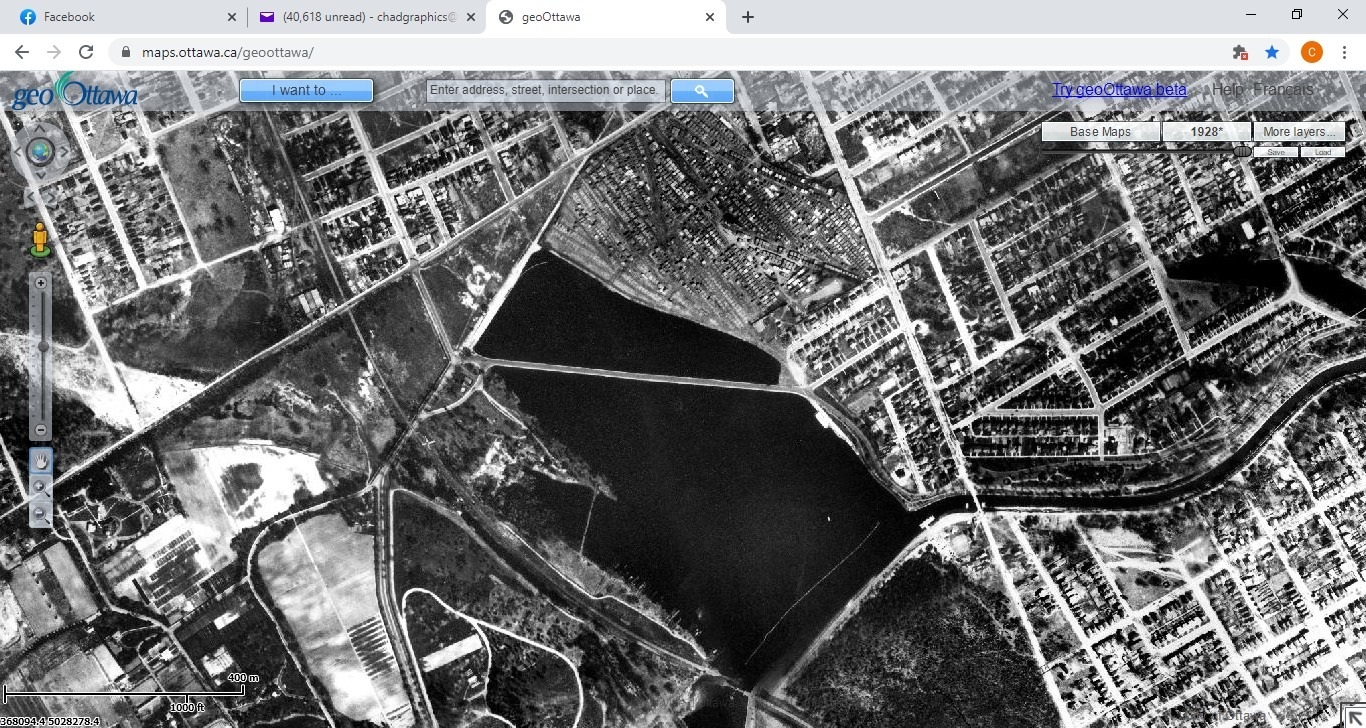Open the Try geoOttawa beta link
Image resolution: width=1366 pixels, height=728 pixels.
[1119, 90]
